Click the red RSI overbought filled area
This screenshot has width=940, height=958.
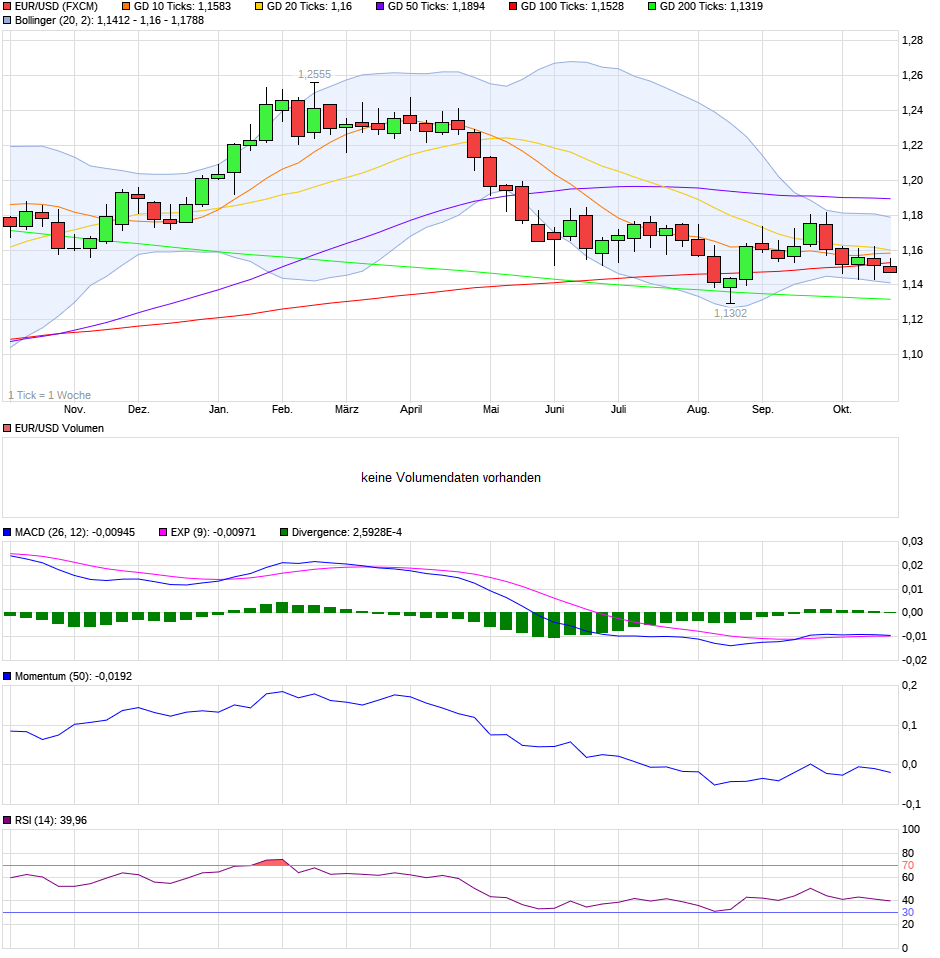point(273,863)
